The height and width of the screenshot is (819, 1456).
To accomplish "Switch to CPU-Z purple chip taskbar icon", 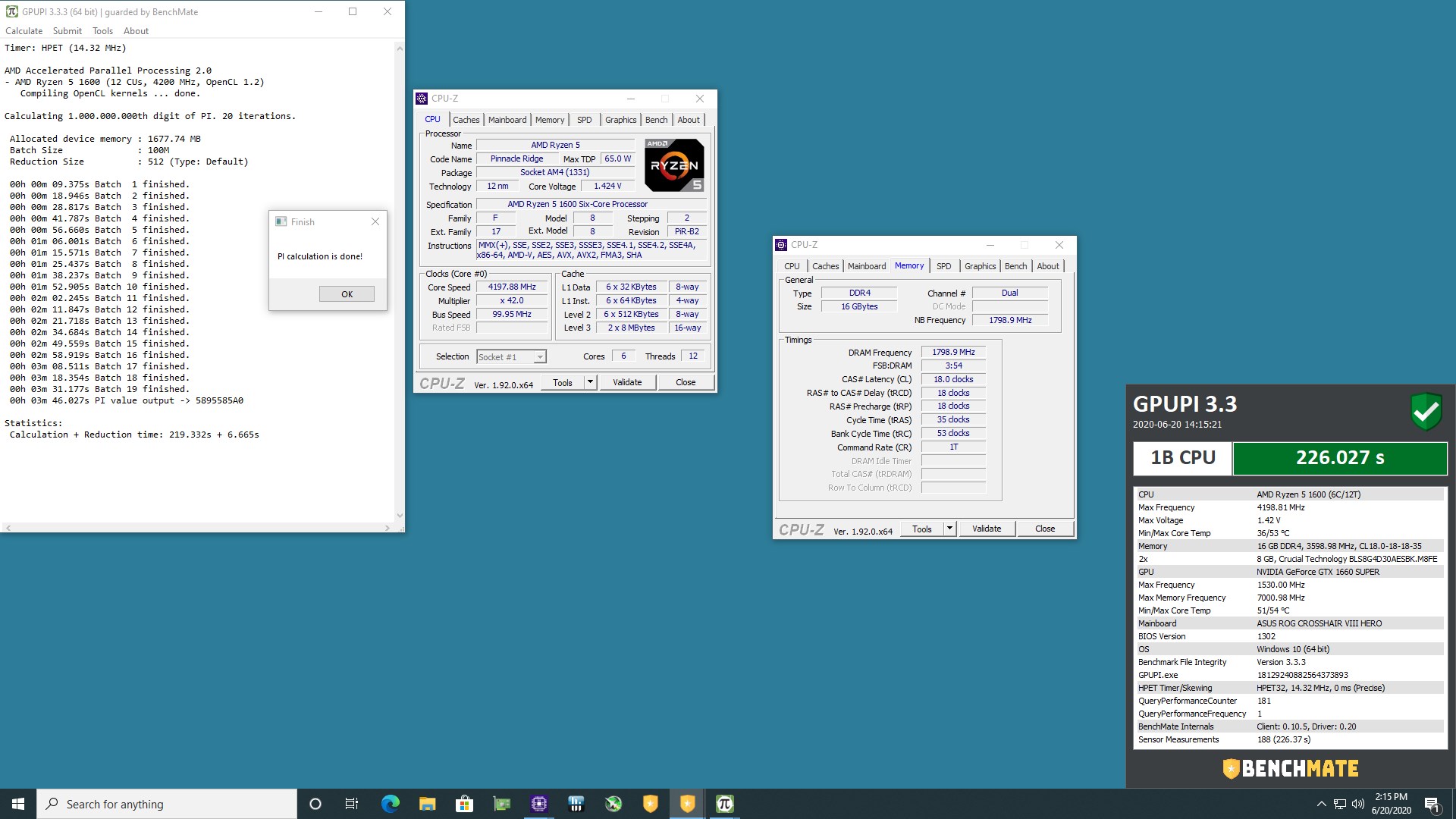I will [x=538, y=804].
